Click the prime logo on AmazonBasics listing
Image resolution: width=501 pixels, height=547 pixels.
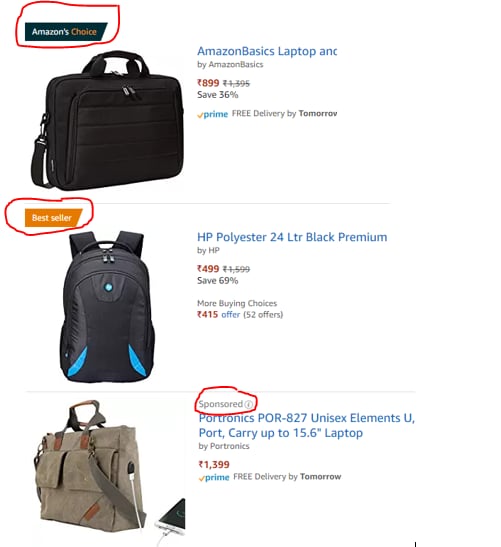click(212, 114)
